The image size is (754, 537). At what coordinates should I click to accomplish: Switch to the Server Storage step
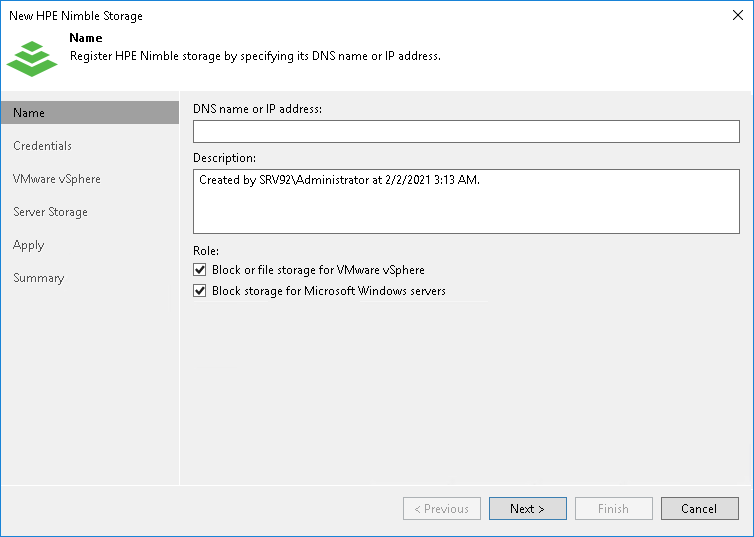50,212
